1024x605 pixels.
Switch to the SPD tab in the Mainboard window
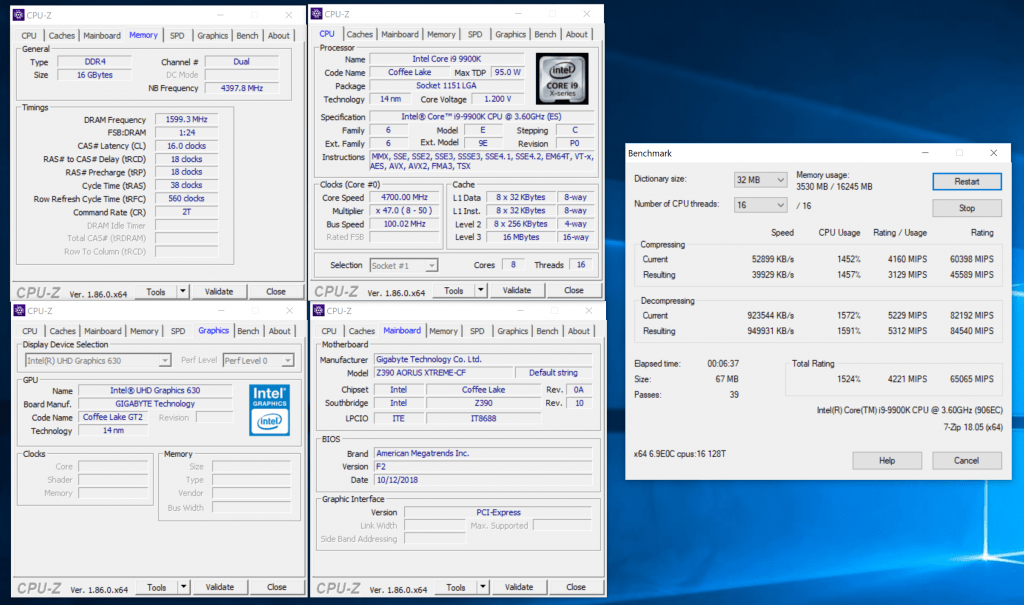(477, 331)
